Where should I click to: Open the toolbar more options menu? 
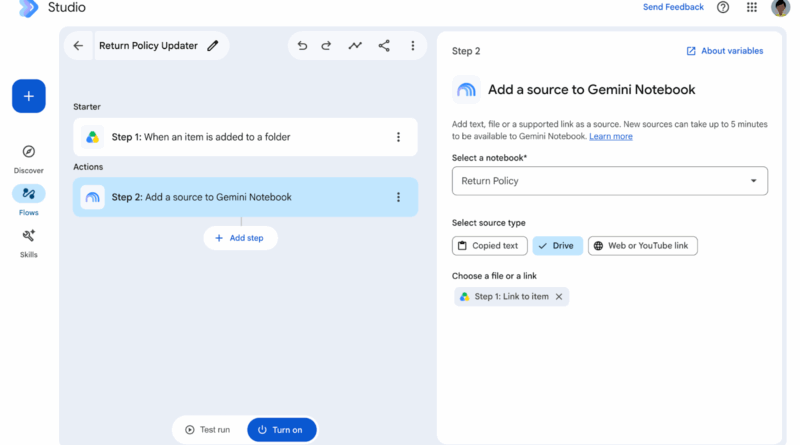413,45
